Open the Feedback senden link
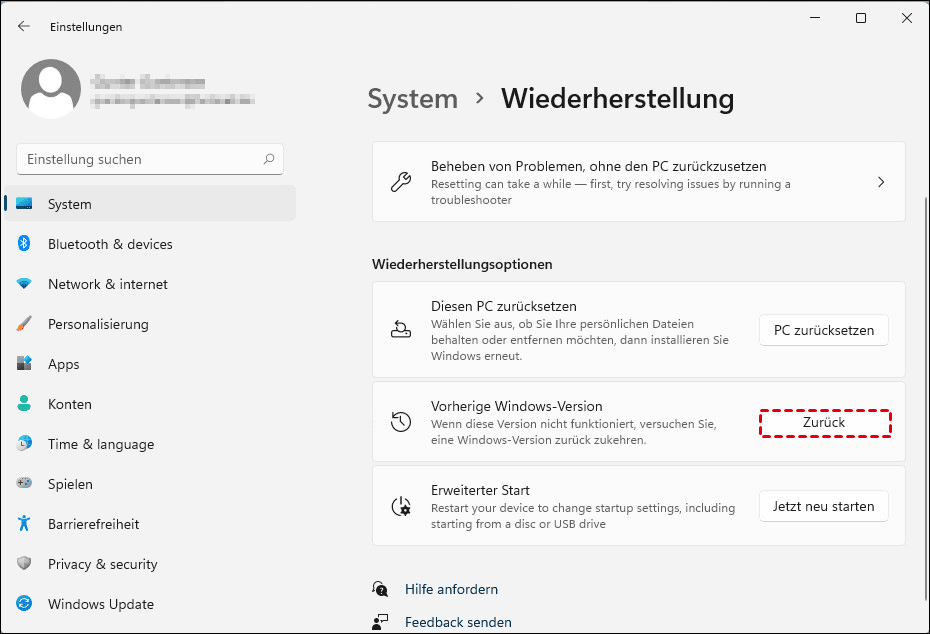 coord(458,622)
